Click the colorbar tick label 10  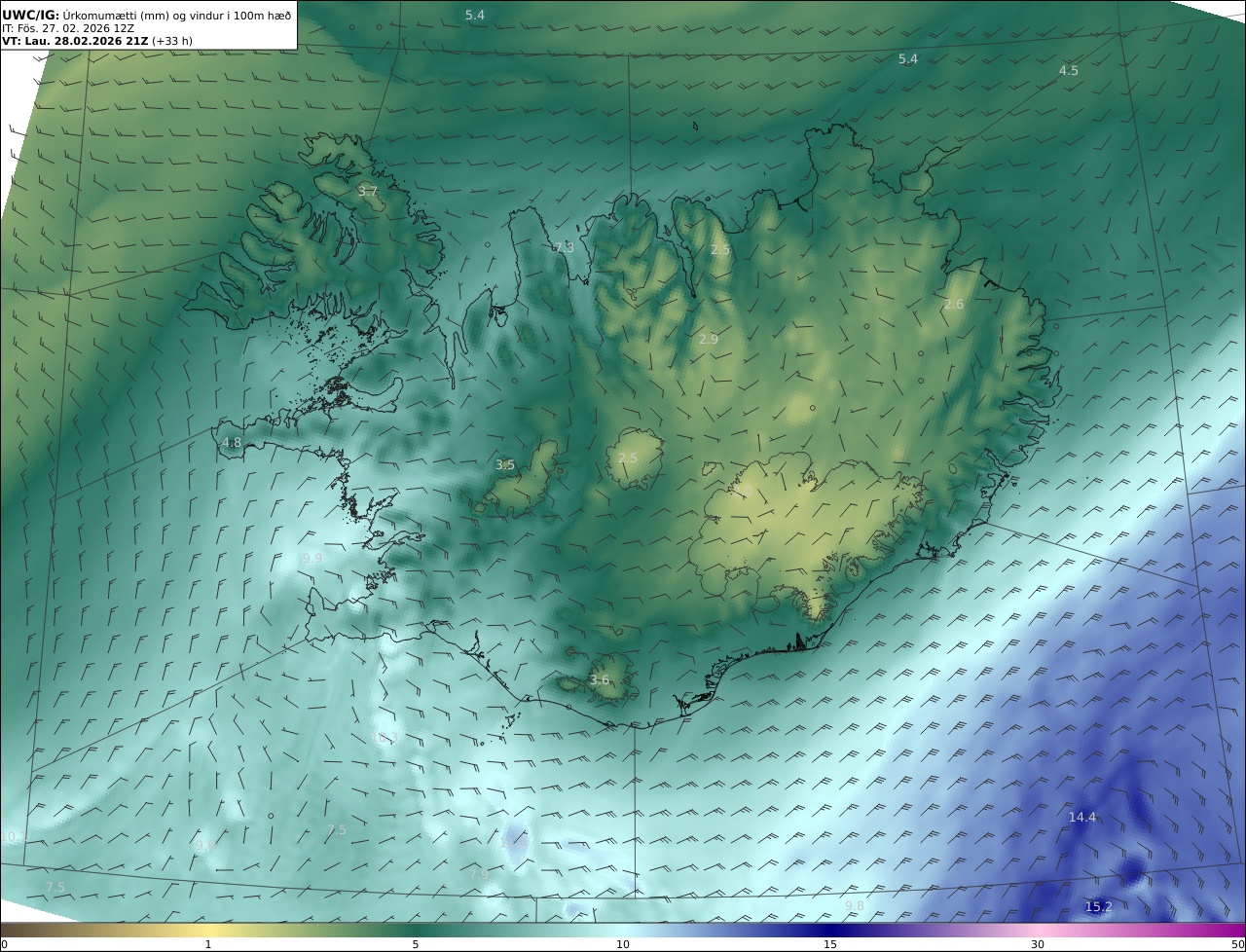[623, 944]
